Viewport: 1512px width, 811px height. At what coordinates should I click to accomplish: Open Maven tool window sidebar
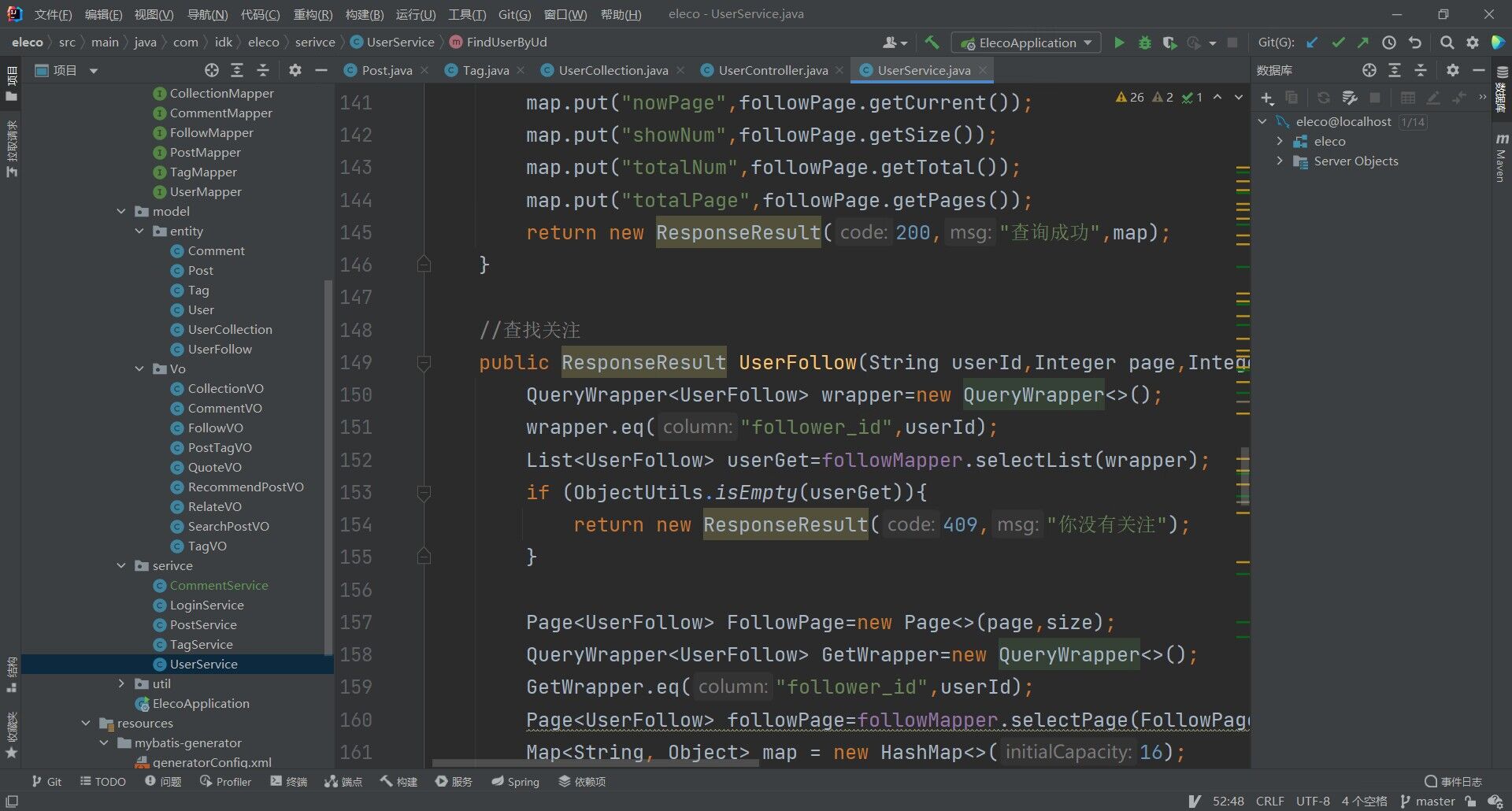pos(1501,157)
